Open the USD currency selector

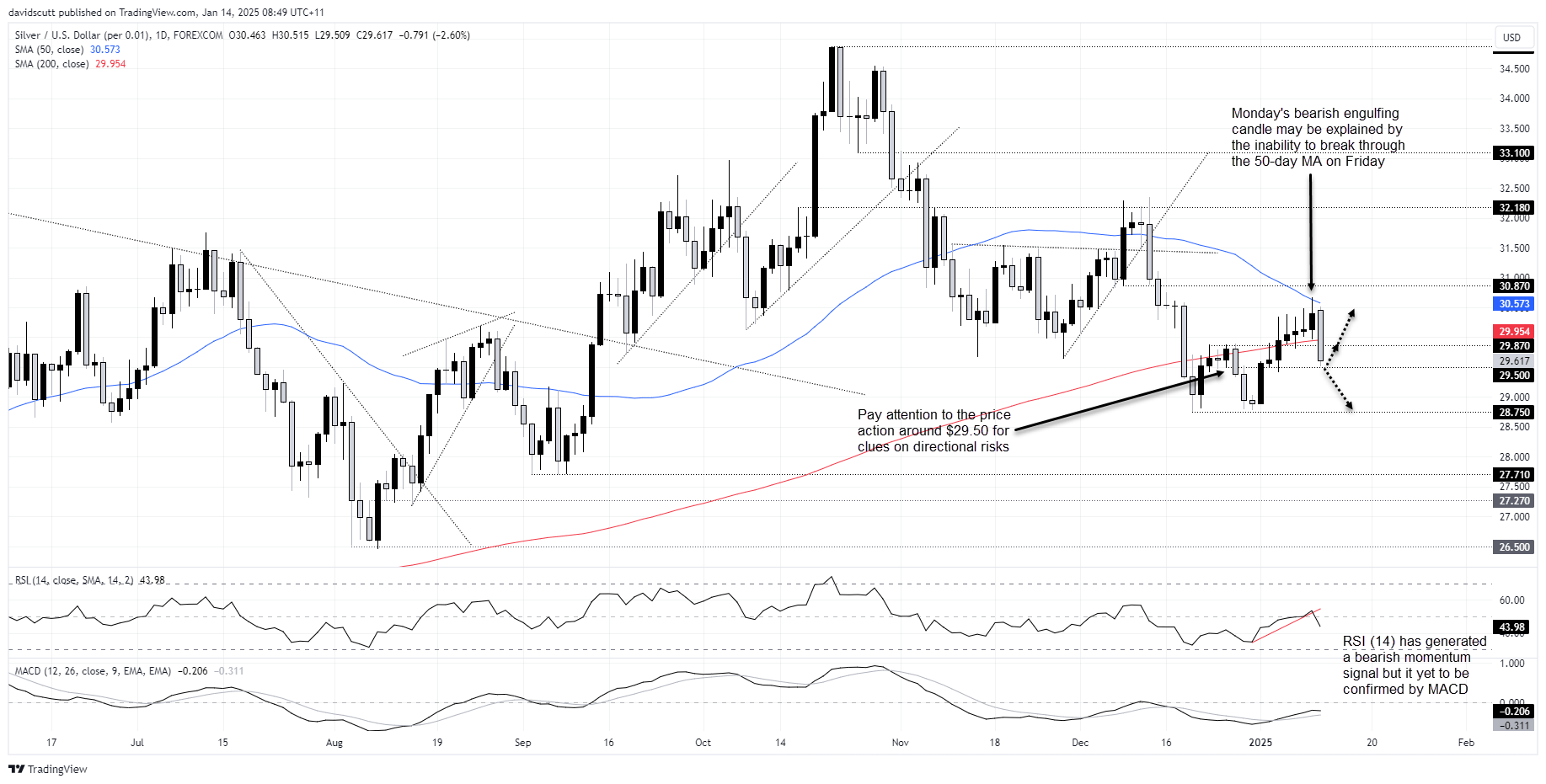(x=1511, y=37)
